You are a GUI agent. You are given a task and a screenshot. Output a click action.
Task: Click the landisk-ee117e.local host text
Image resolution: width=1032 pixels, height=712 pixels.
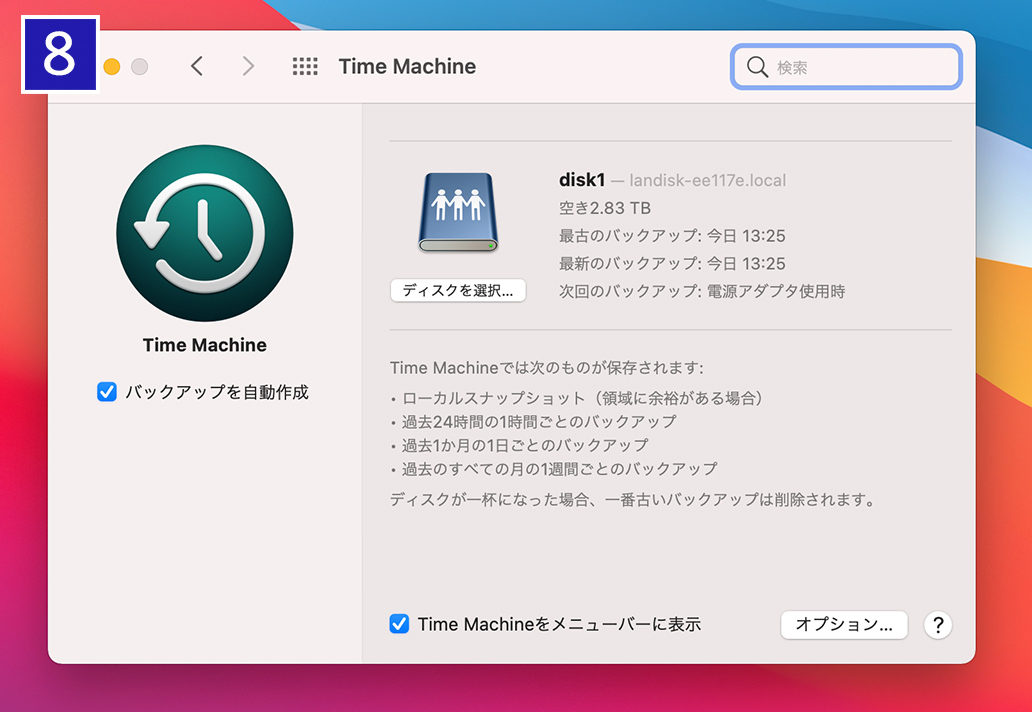[x=708, y=180]
